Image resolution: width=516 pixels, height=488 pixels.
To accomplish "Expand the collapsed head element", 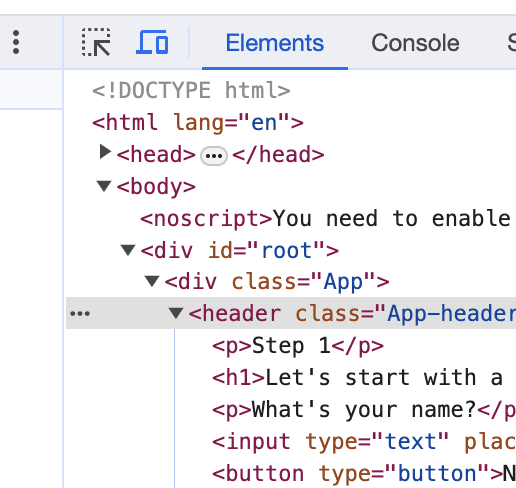I will (105, 152).
